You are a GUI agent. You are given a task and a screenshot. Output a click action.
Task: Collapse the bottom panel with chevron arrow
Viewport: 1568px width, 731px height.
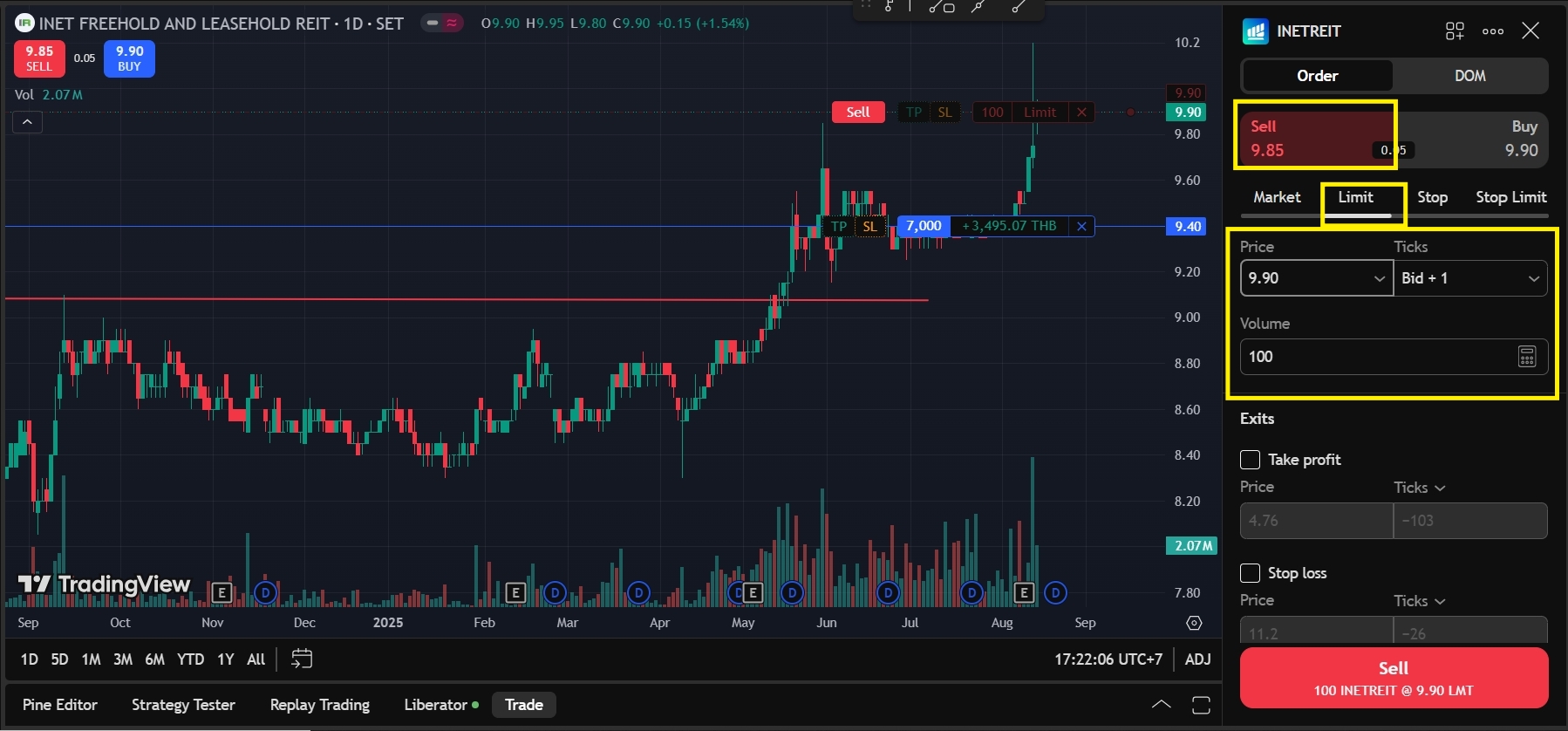click(x=1162, y=705)
